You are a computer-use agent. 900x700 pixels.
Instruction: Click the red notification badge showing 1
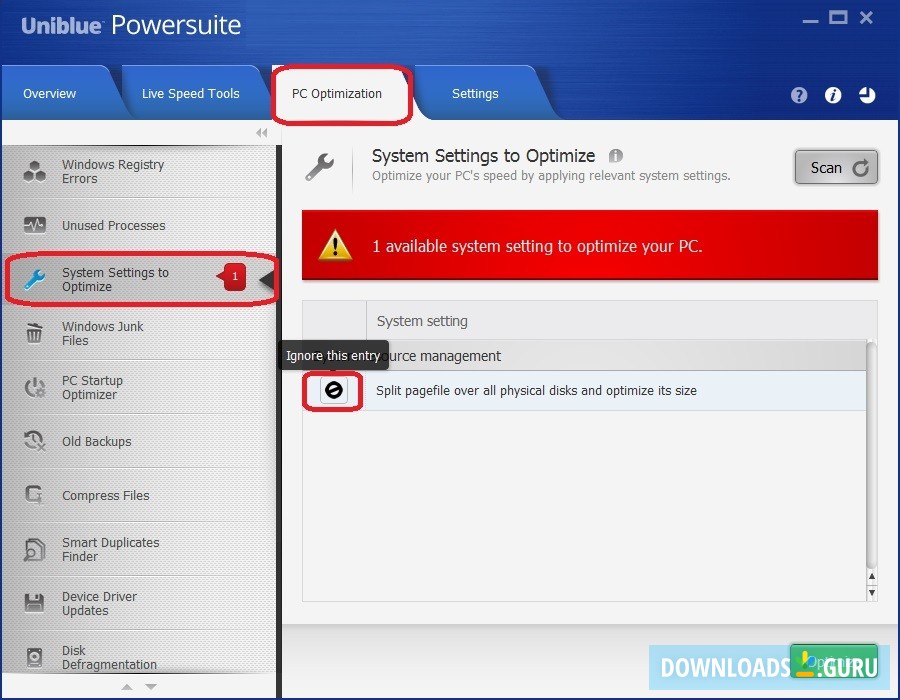[232, 277]
